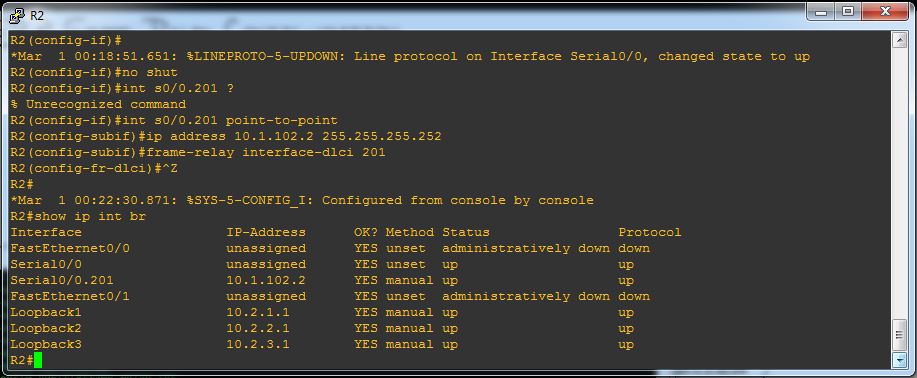Image resolution: width=917 pixels, height=378 pixels.
Task: Click the R2 title bar text
Action: tap(36, 15)
